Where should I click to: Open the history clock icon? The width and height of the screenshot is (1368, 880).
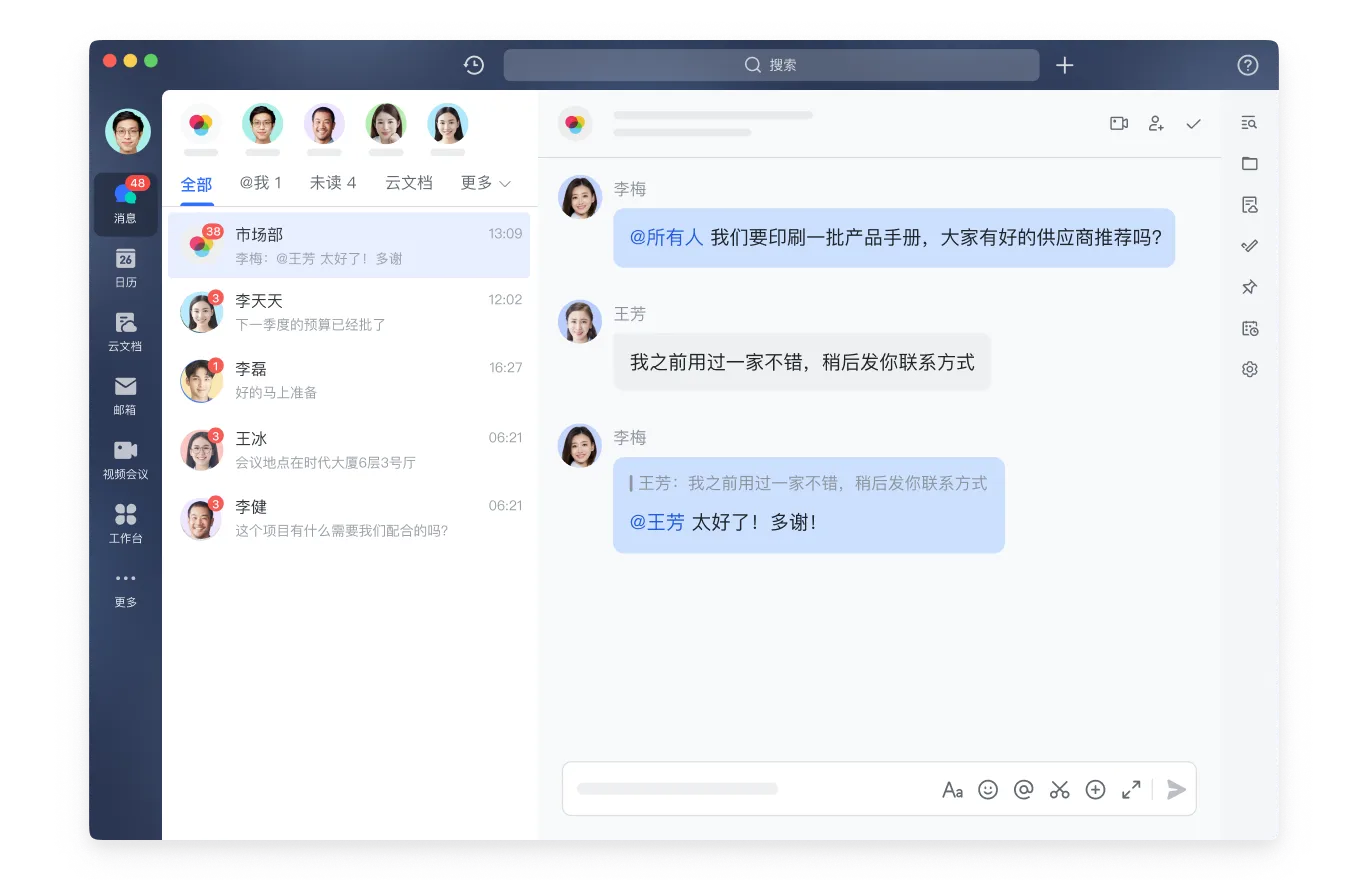(474, 65)
